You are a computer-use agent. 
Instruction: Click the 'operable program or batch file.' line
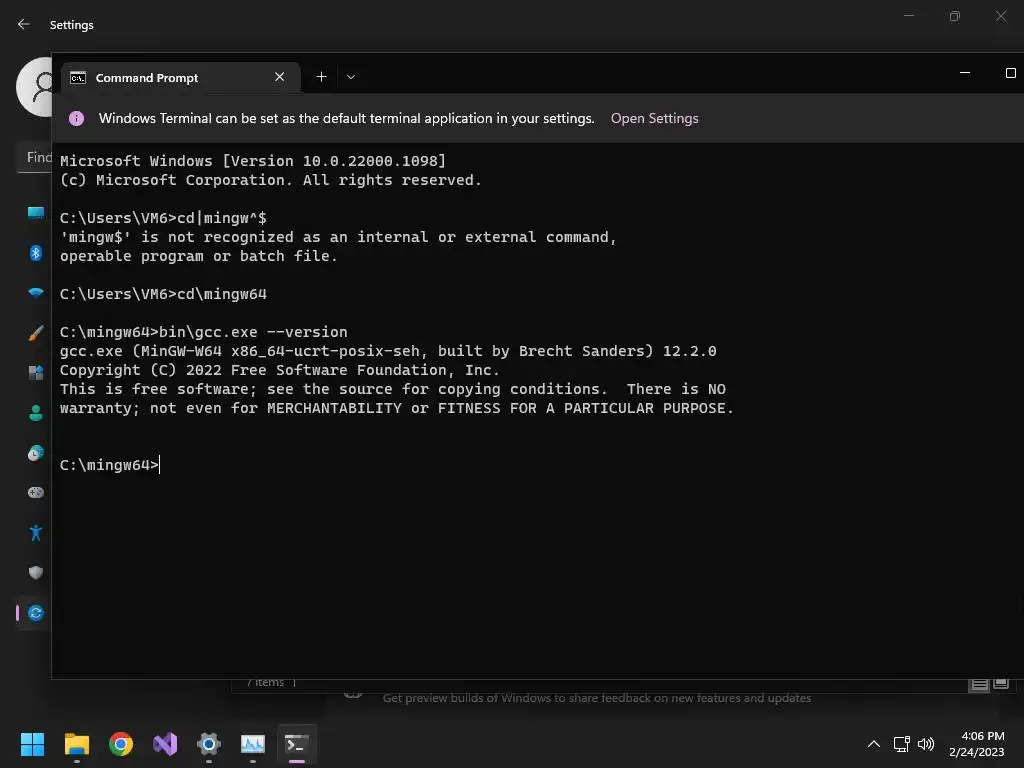pyautogui.click(x=199, y=256)
